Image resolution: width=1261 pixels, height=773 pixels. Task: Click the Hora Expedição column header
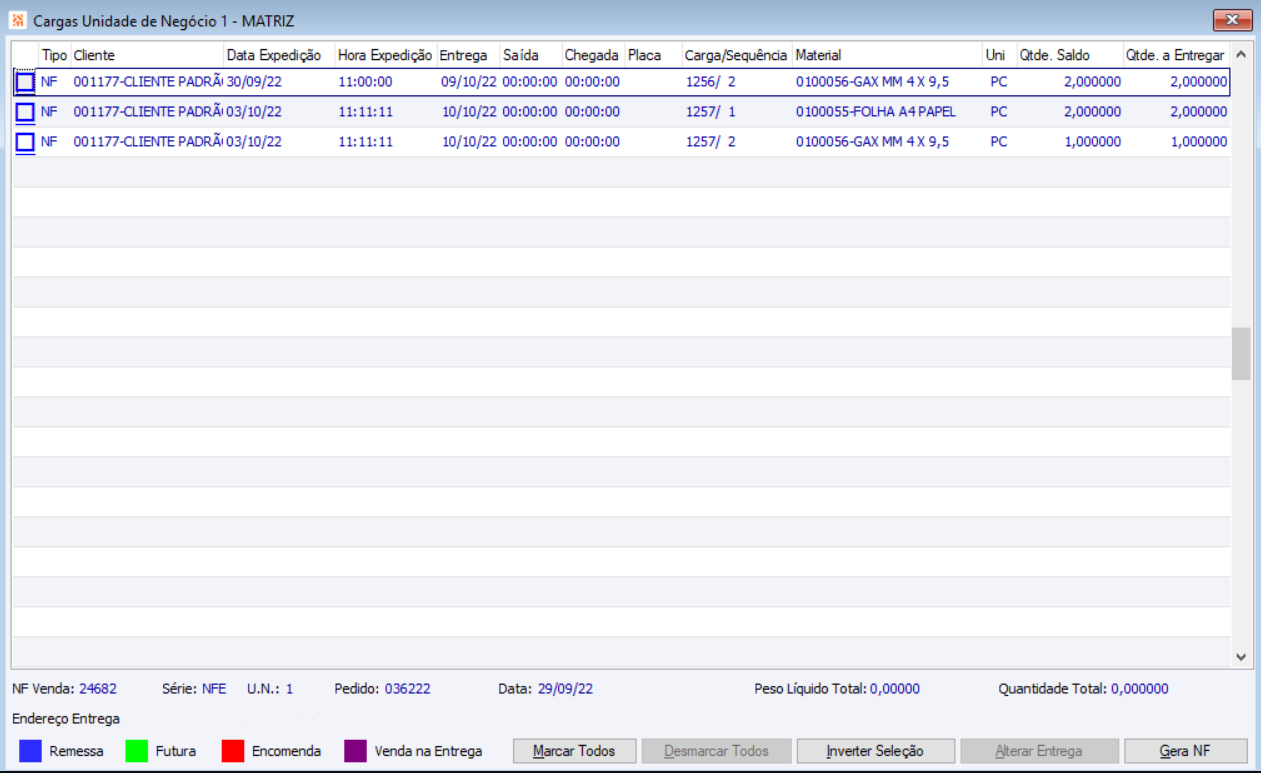pos(386,55)
